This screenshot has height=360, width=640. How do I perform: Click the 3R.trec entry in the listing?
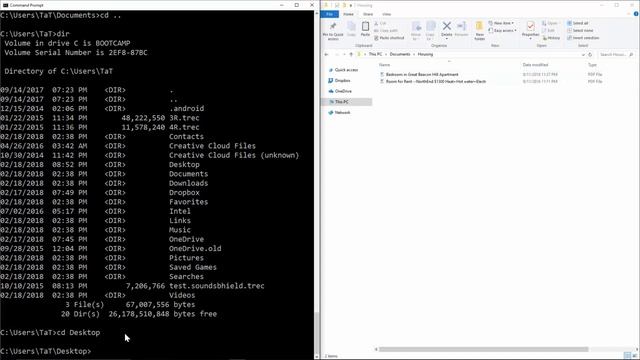[184, 118]
